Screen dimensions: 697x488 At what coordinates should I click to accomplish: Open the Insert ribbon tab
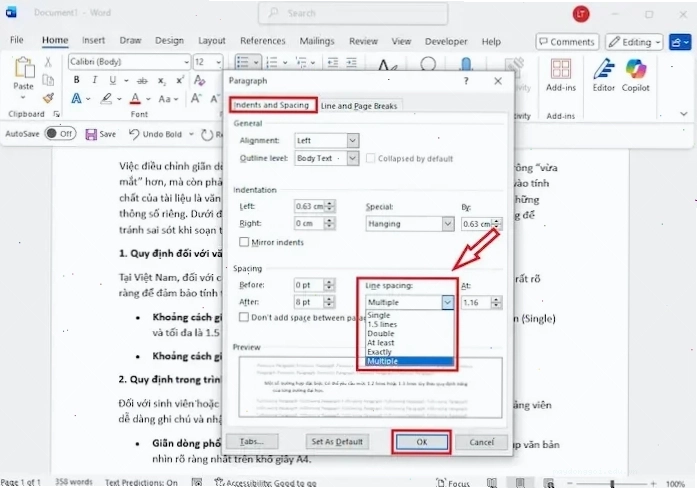[x=93, y=40]
